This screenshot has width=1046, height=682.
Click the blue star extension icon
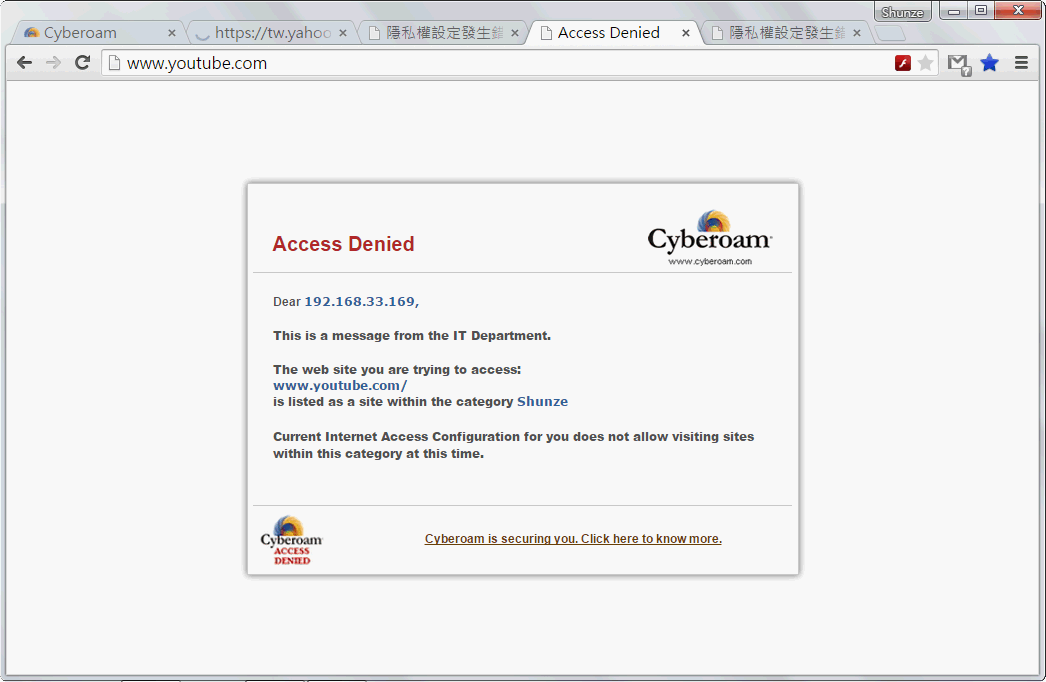pyautogui.click(x=990, y=63)
